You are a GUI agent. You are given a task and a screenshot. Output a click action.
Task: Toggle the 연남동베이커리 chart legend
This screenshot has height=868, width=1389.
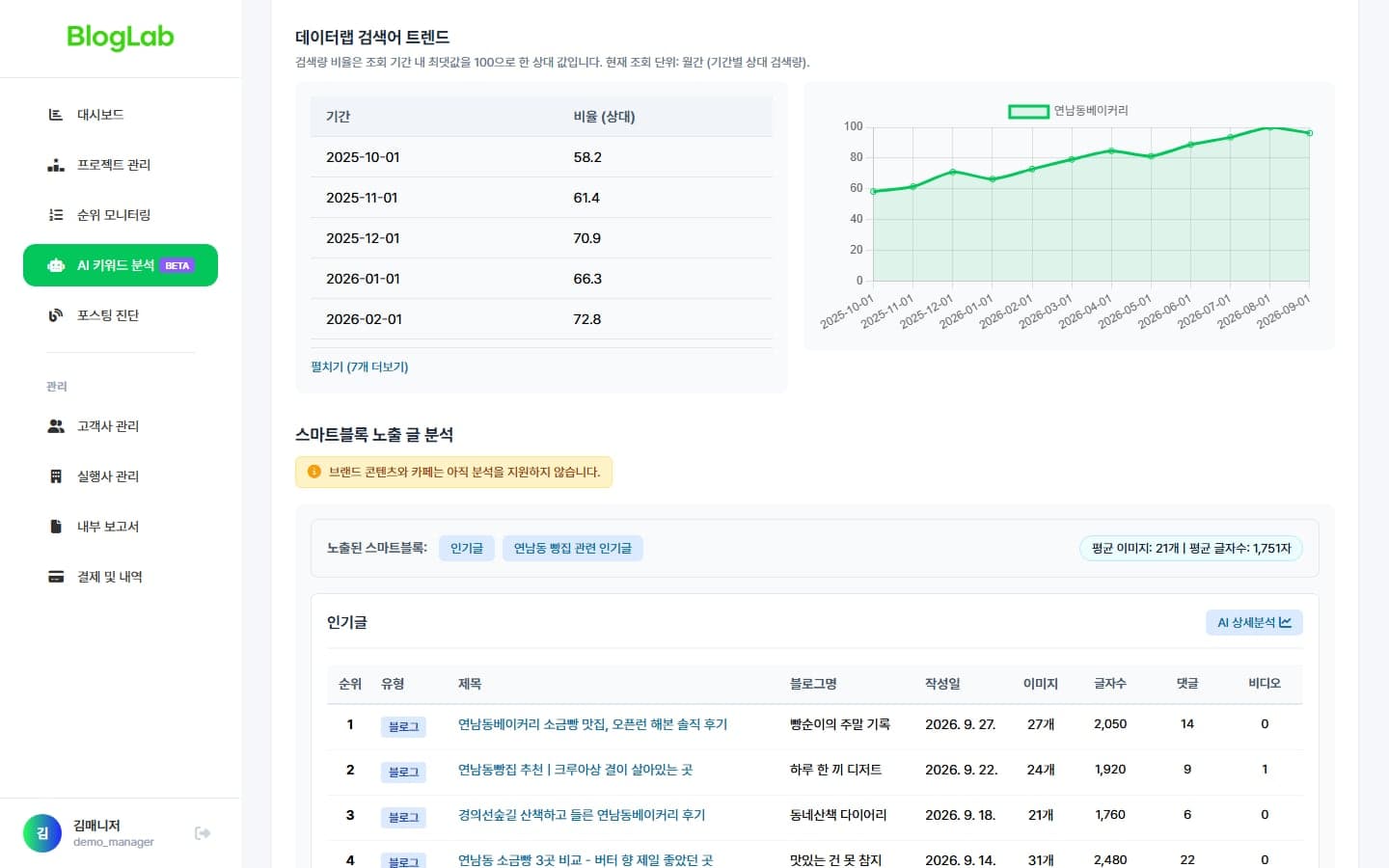pyautogui.click(x=1068, y=111)
